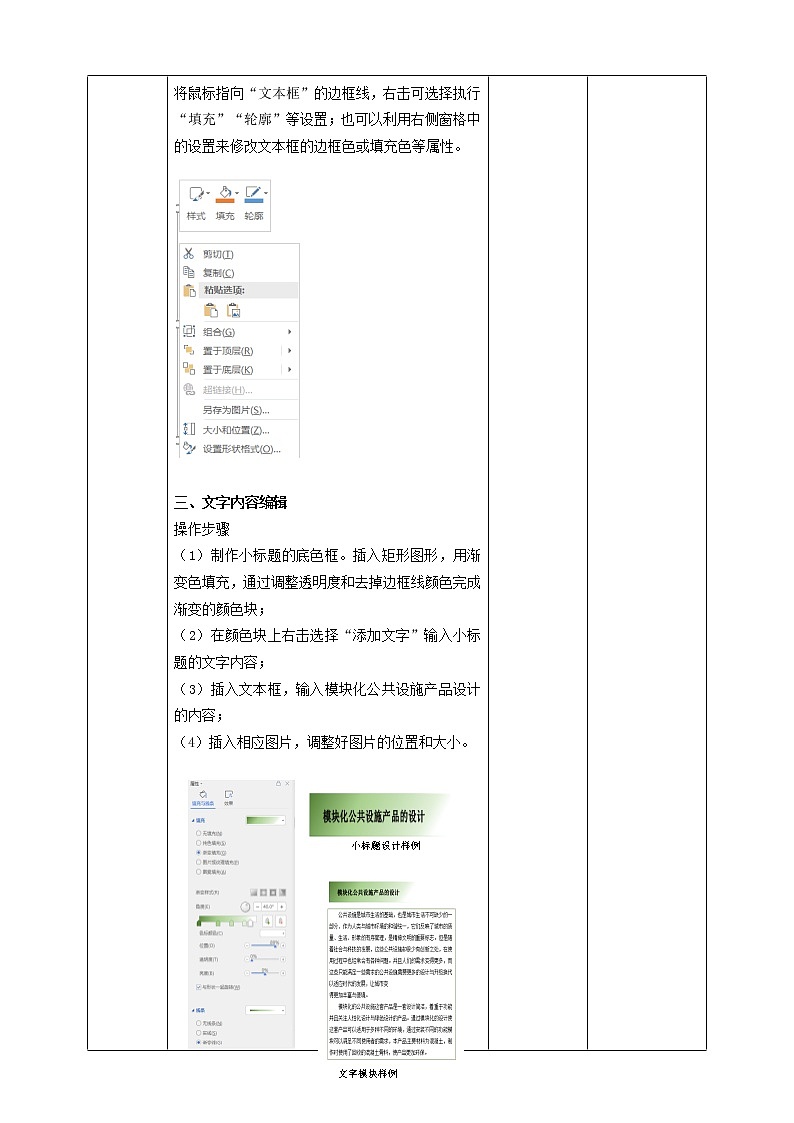The height and width of the screenshot is (1123, 794).
Task: Click the 文字模块样例 text module sample image
Action: pyautogui.click(x=391, y=970)
